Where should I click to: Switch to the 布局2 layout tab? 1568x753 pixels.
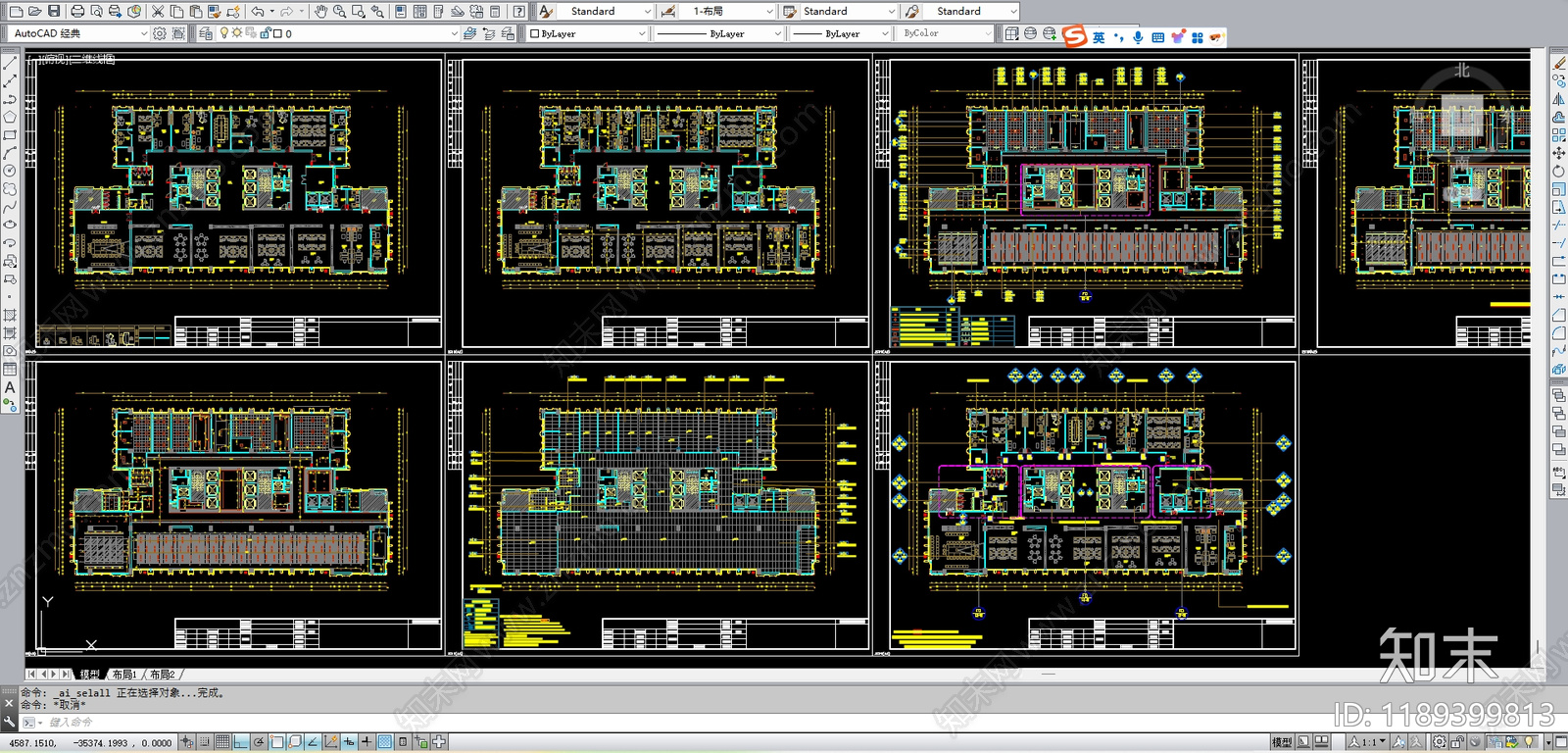[x=162, y=675]
